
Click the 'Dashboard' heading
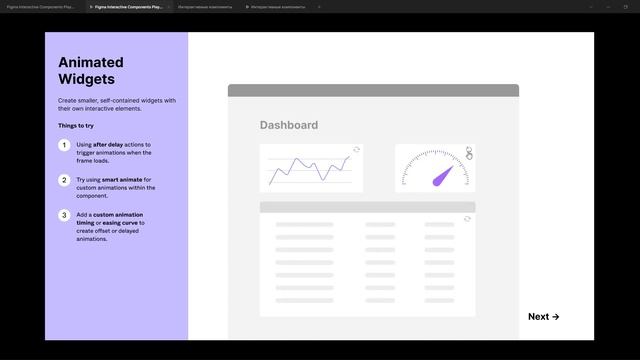289,125
